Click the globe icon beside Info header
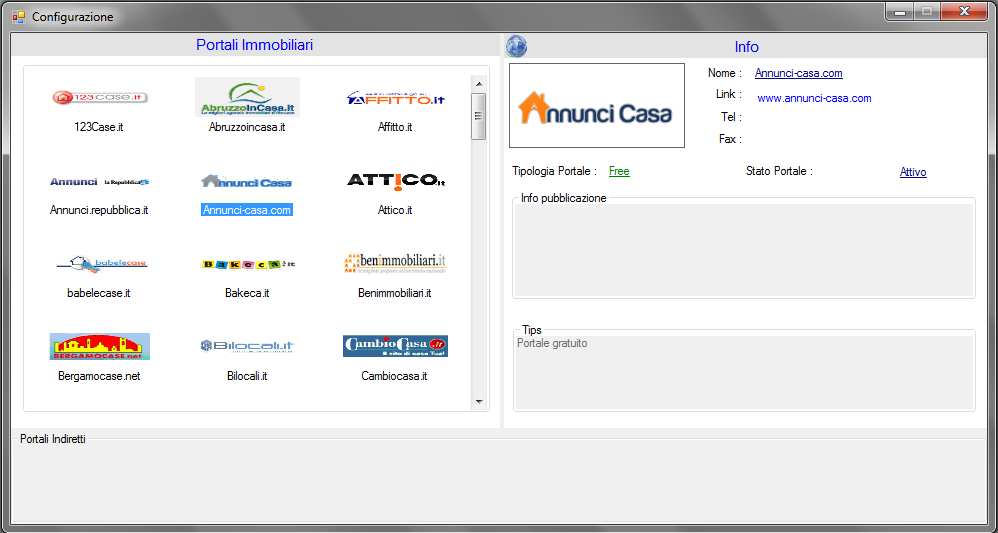Image resolution: width=998 pixels, height=533 pixels. [516, 46]
